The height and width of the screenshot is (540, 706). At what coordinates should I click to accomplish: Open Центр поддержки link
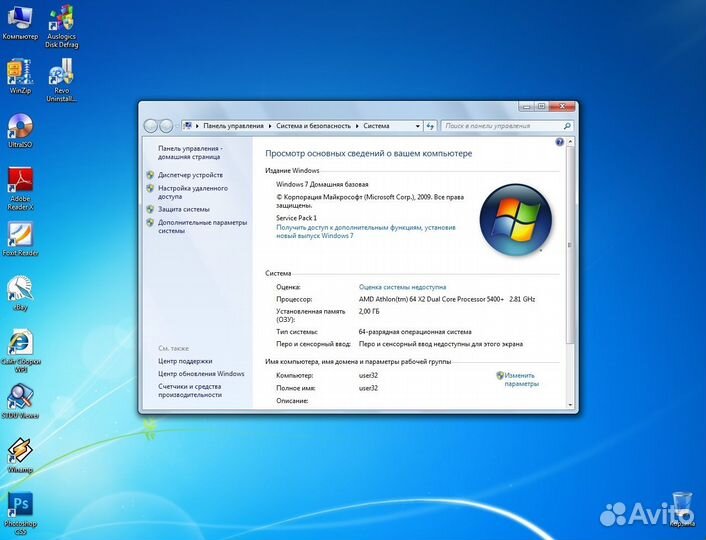[x=185, y=361]
